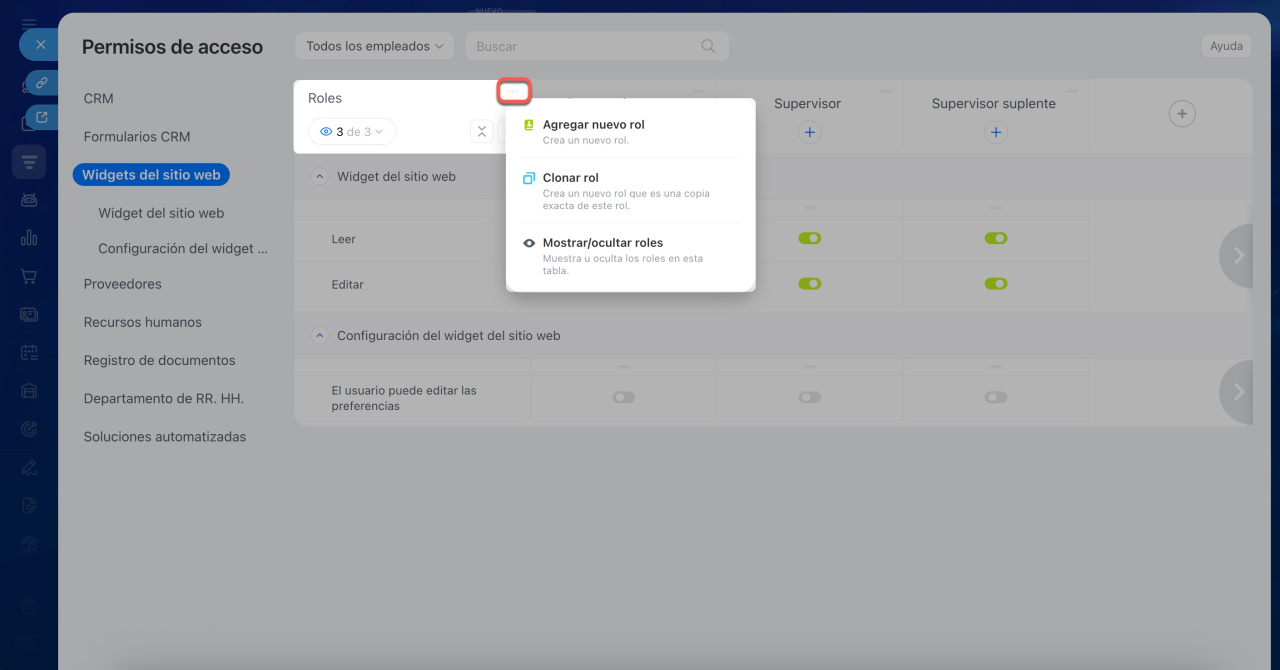This screenshot has width=1280, height=670.
Task: Select Agregar nuevo rol menu option
Action: pyautogui.click(x=593, y=125)
